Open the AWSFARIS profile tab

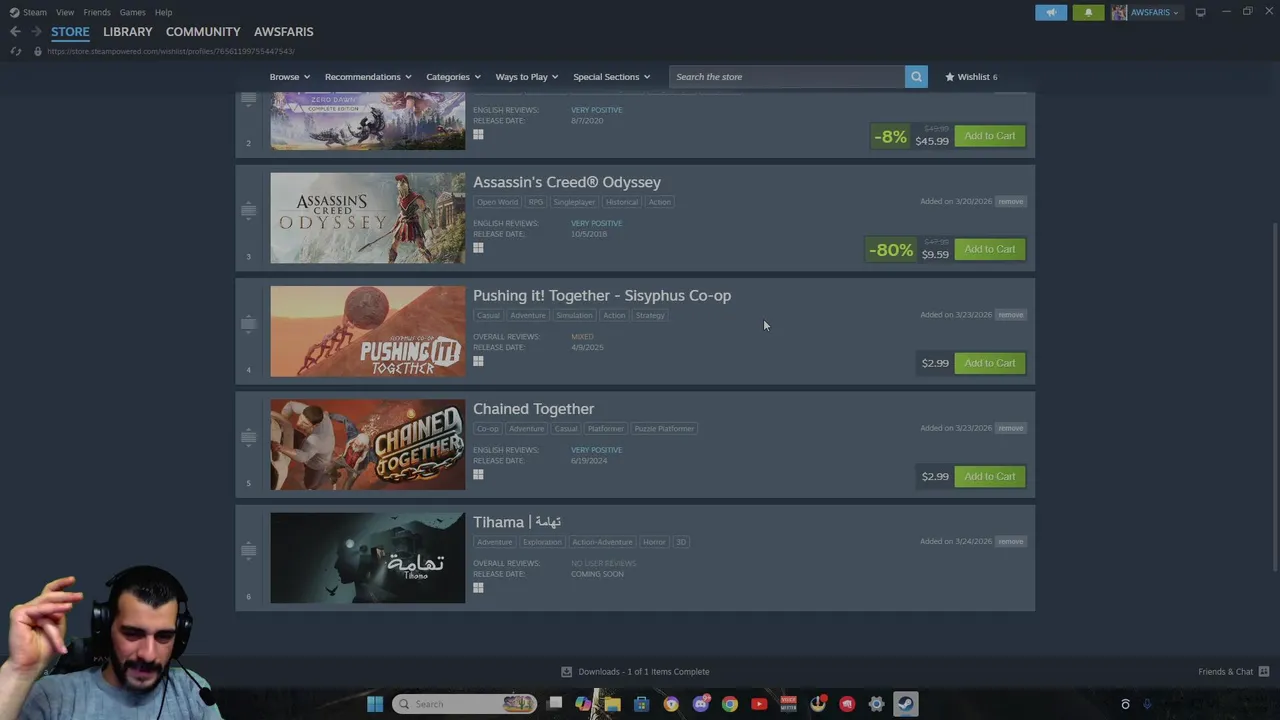point(283,32)
